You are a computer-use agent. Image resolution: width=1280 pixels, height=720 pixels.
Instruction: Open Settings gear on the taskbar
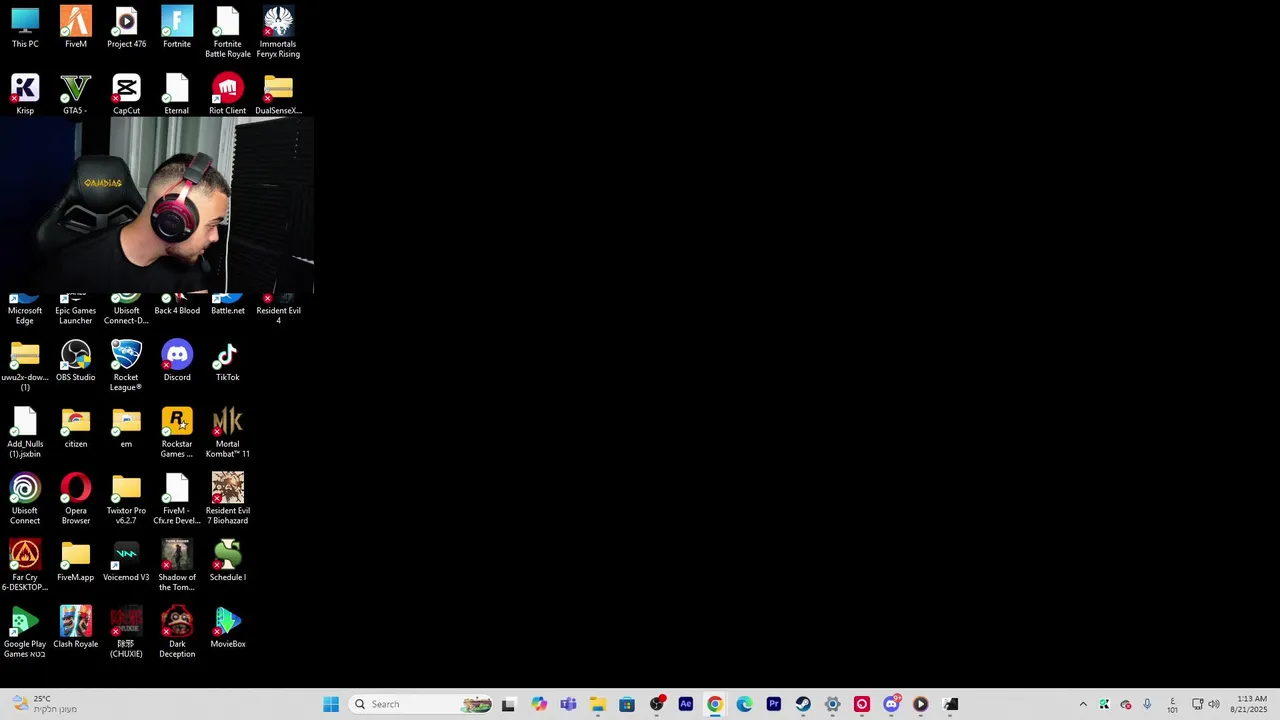tap(832, 704)
